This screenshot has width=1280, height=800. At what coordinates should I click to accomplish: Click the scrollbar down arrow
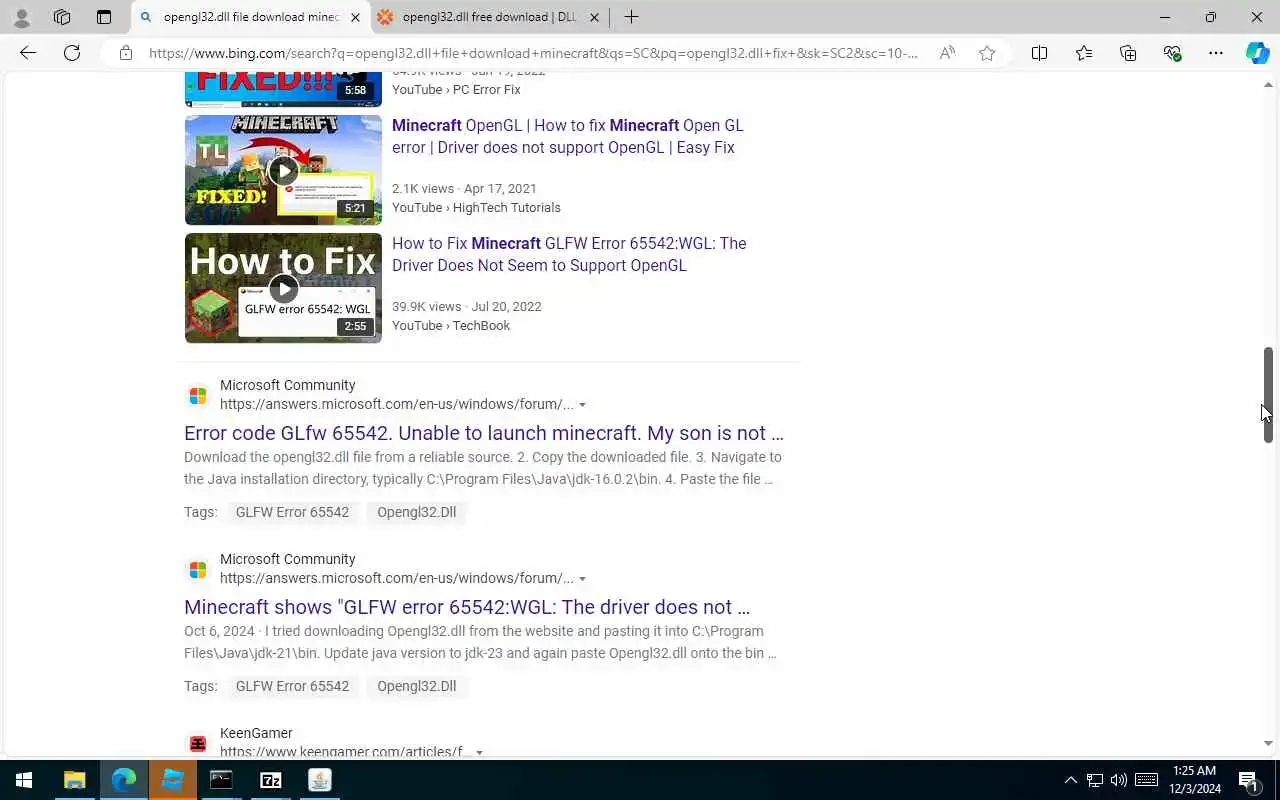coord(1268,744)
